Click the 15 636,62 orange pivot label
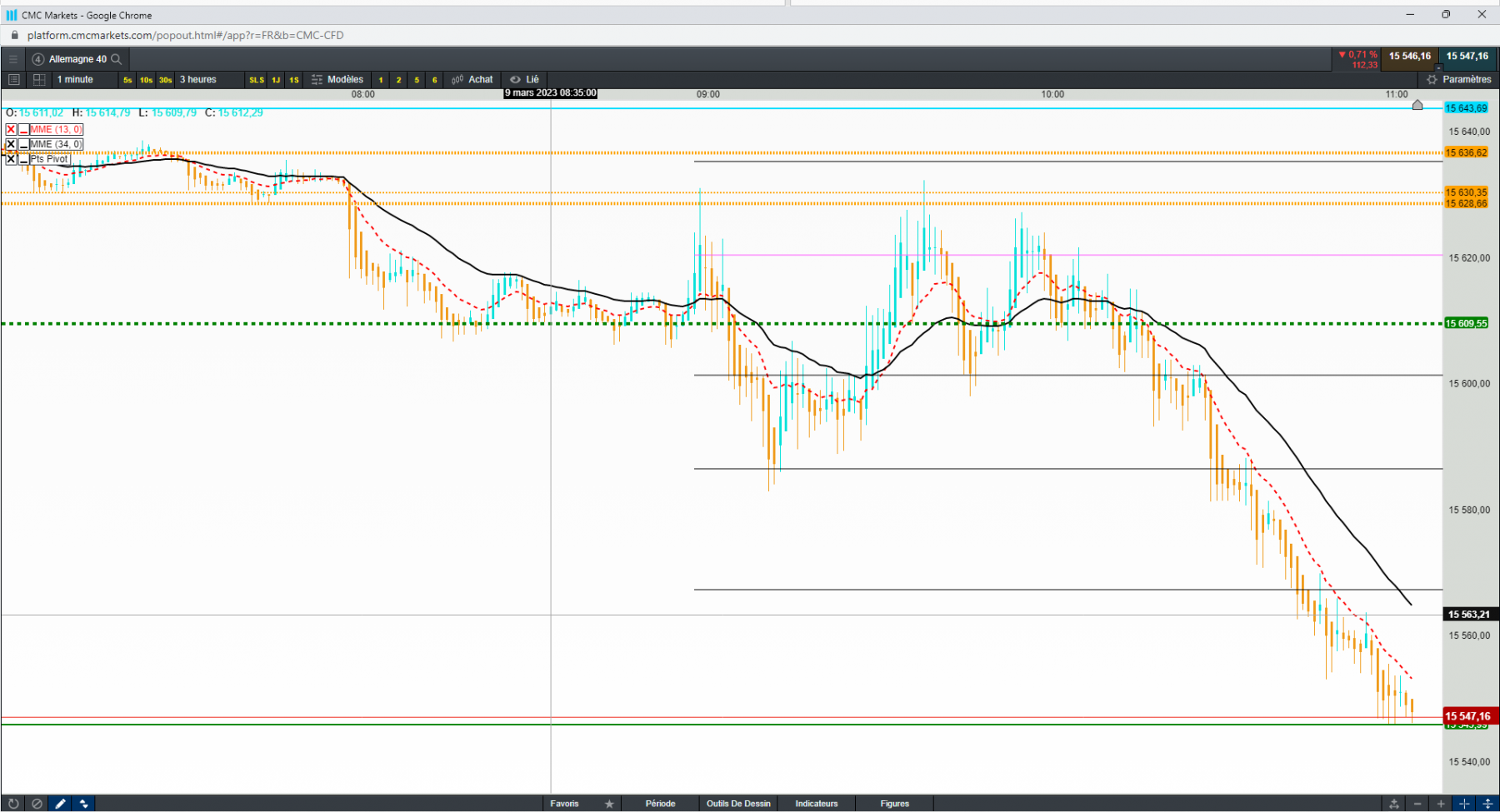Image resolution: width=1500 pixels, height=812 pixels. tap(1467, 152)
